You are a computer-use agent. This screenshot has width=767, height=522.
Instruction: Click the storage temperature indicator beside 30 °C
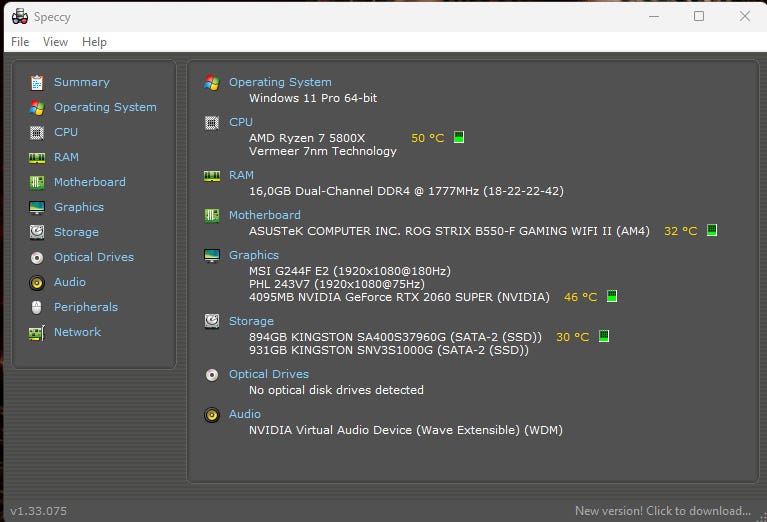coord(604,336)
